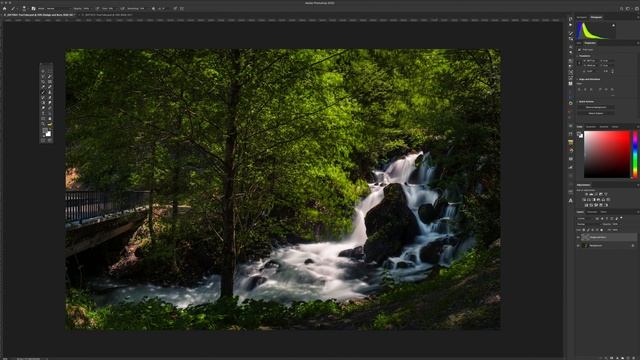Add a Brightness/Contrast adjustment

click(587, 194)
